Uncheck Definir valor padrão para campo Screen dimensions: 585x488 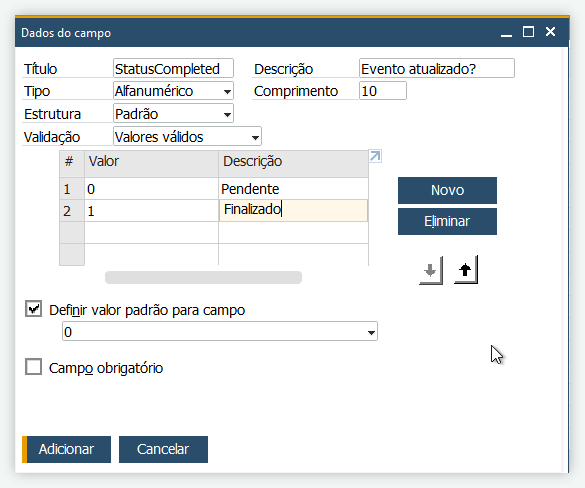(x=33, y=309)
